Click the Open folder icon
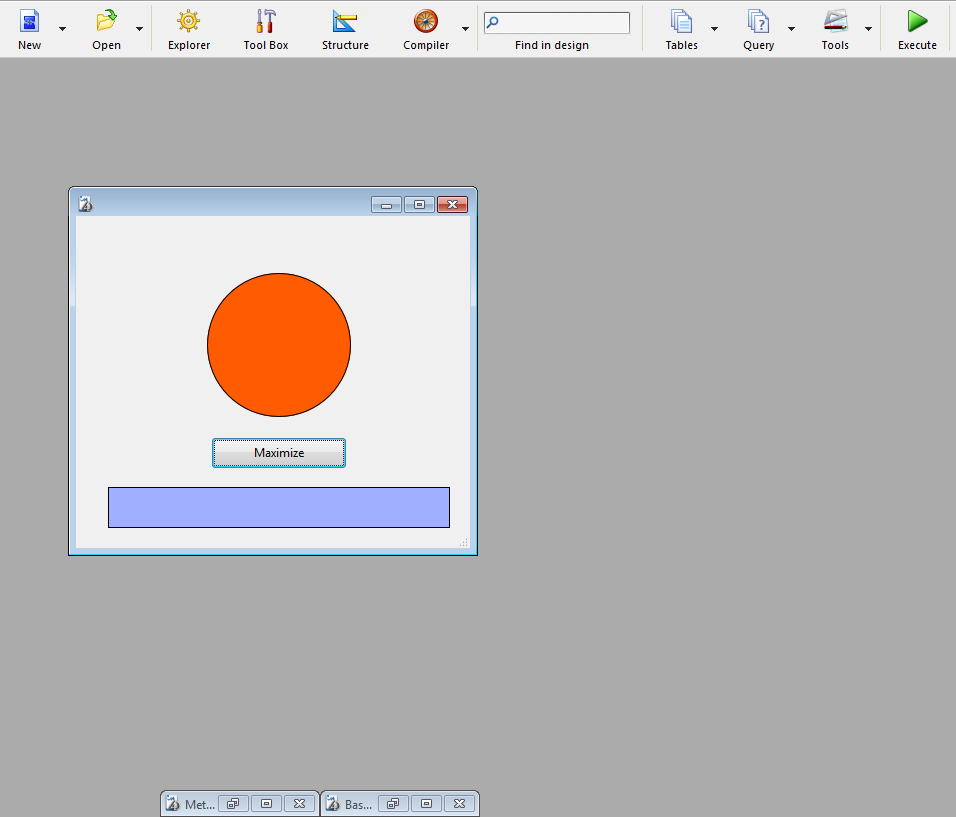 tap(106, 22)
